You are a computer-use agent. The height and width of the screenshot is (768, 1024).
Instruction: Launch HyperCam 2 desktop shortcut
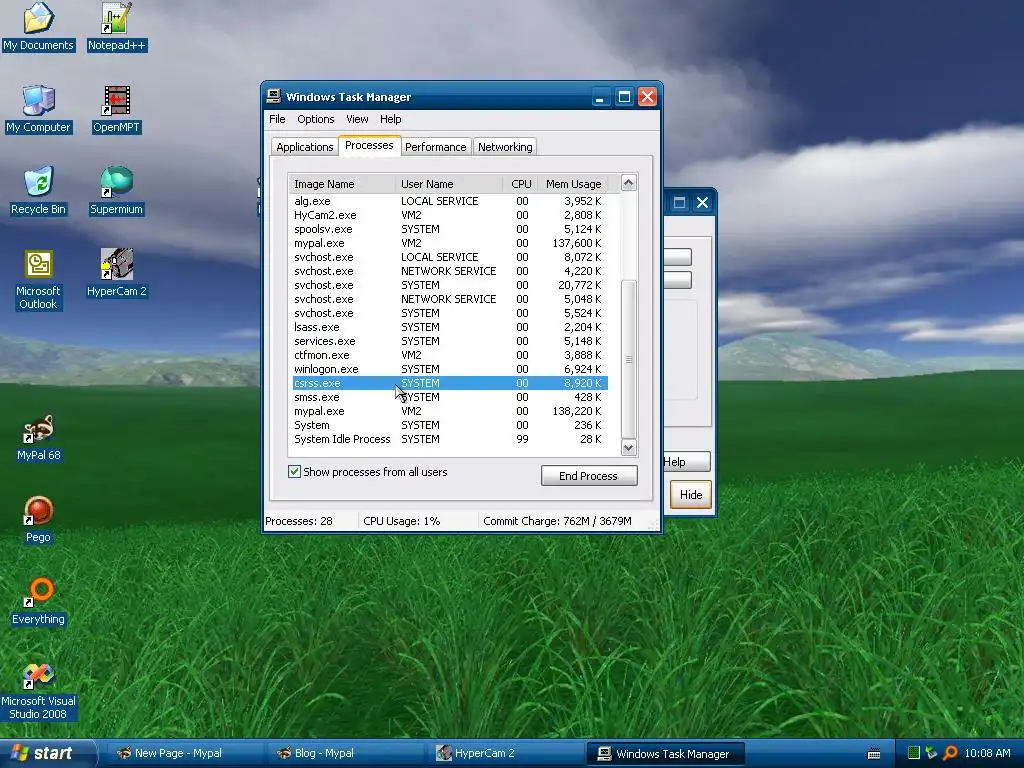[117, 274]
